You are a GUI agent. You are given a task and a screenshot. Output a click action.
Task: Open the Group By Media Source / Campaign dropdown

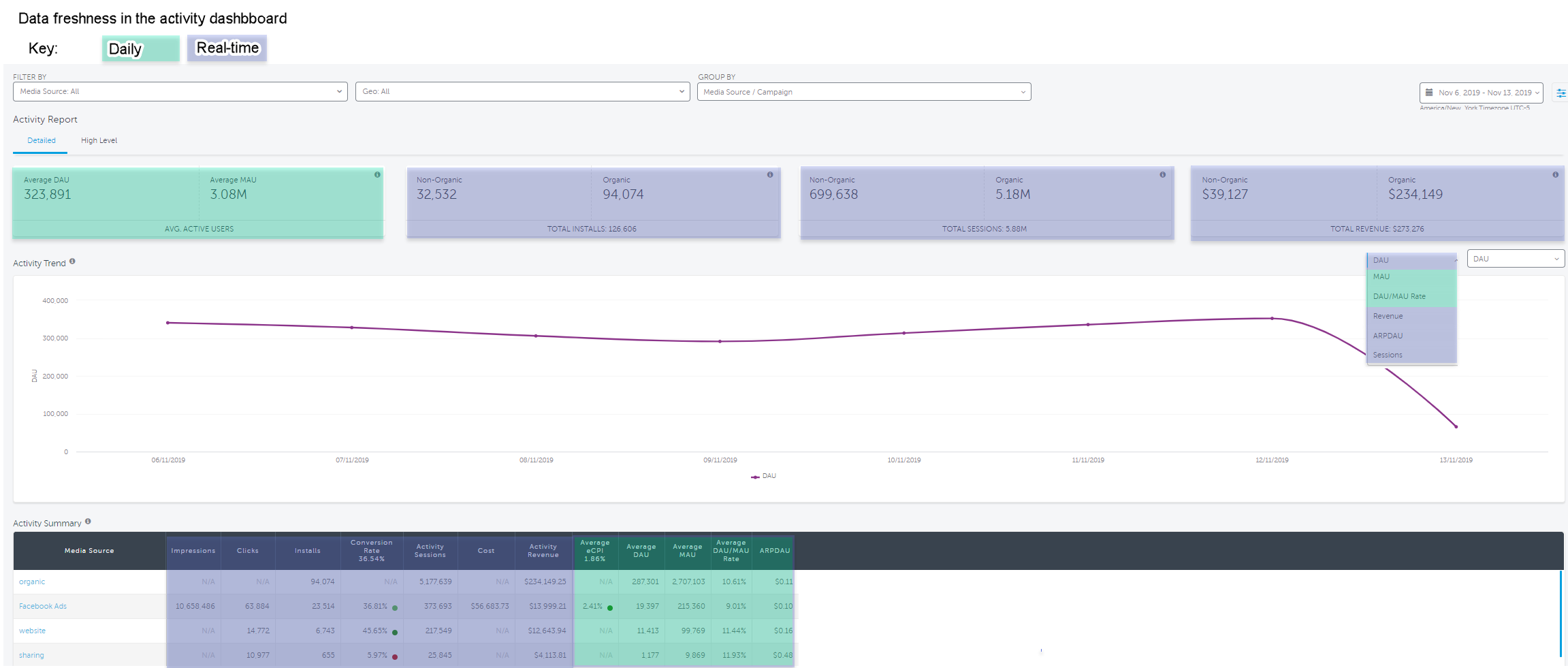863,92
